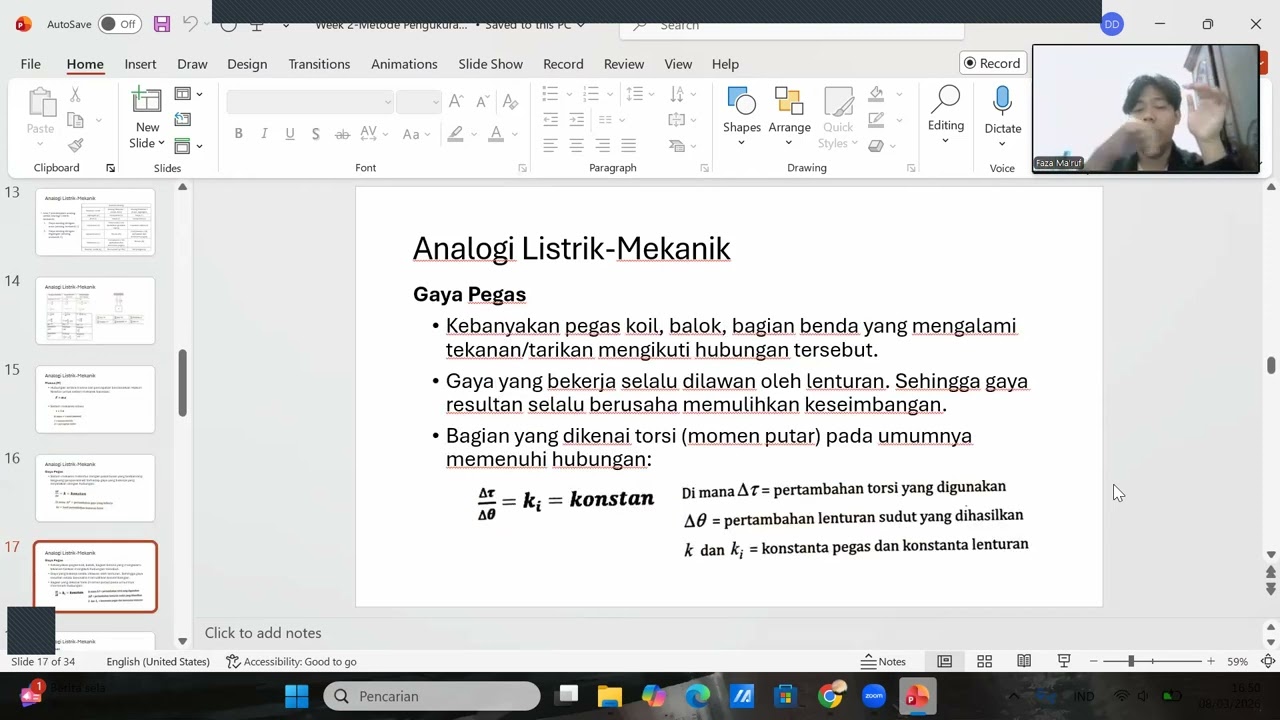The image size is (1280, 720).
Task: Apply text Shadow formatting
Action: click(x=316, y=134)
